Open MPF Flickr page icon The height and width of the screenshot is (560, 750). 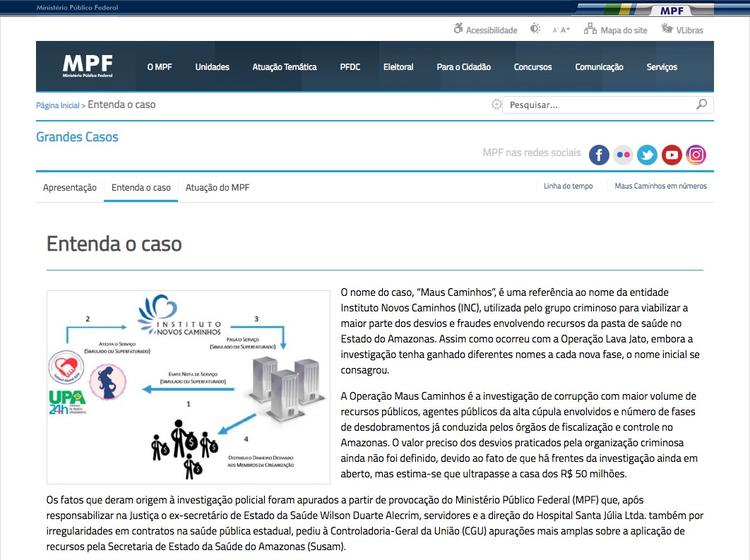pos(623,154)
